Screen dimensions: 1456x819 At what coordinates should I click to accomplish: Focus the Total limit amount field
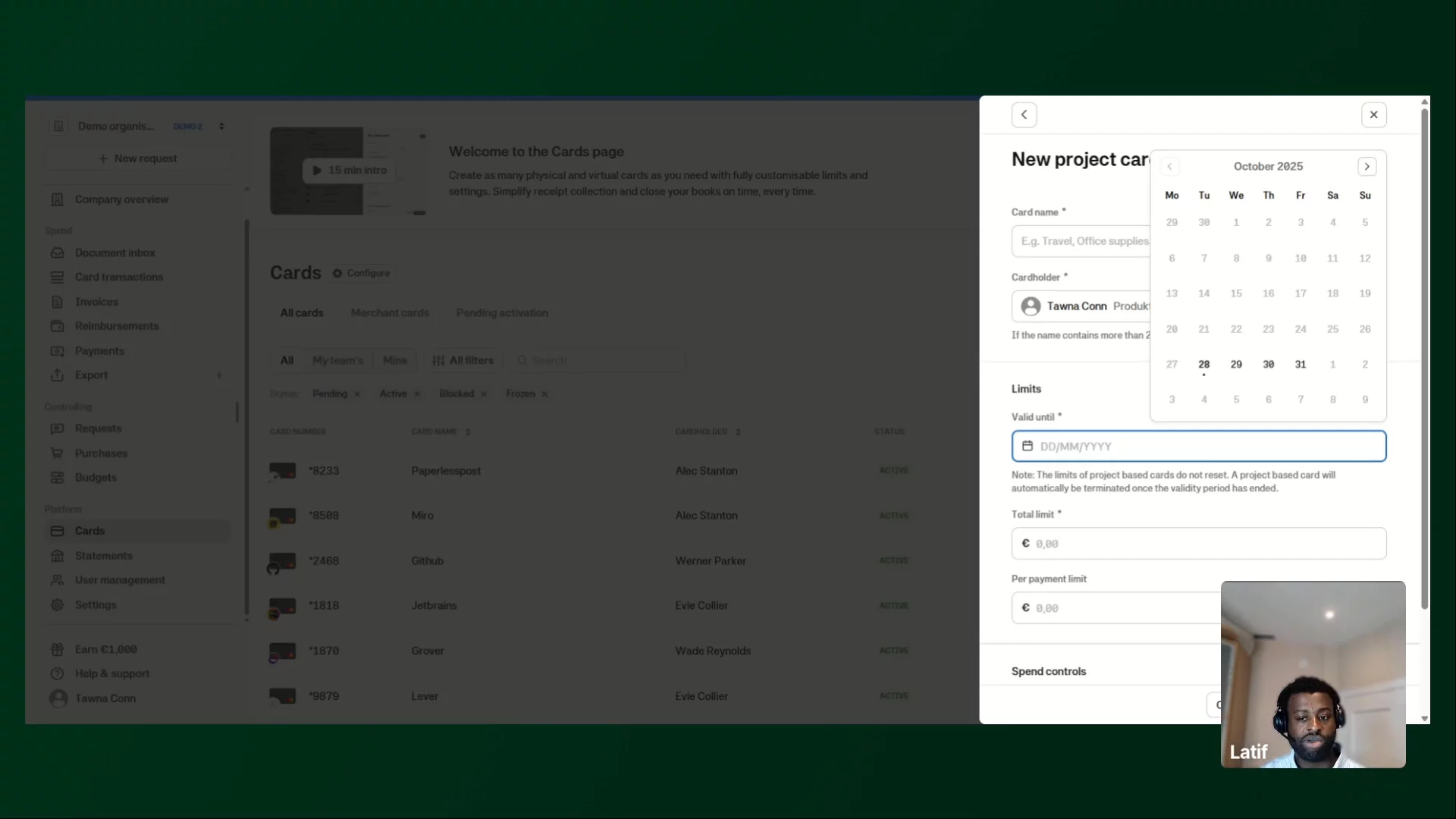[1198, 544]
